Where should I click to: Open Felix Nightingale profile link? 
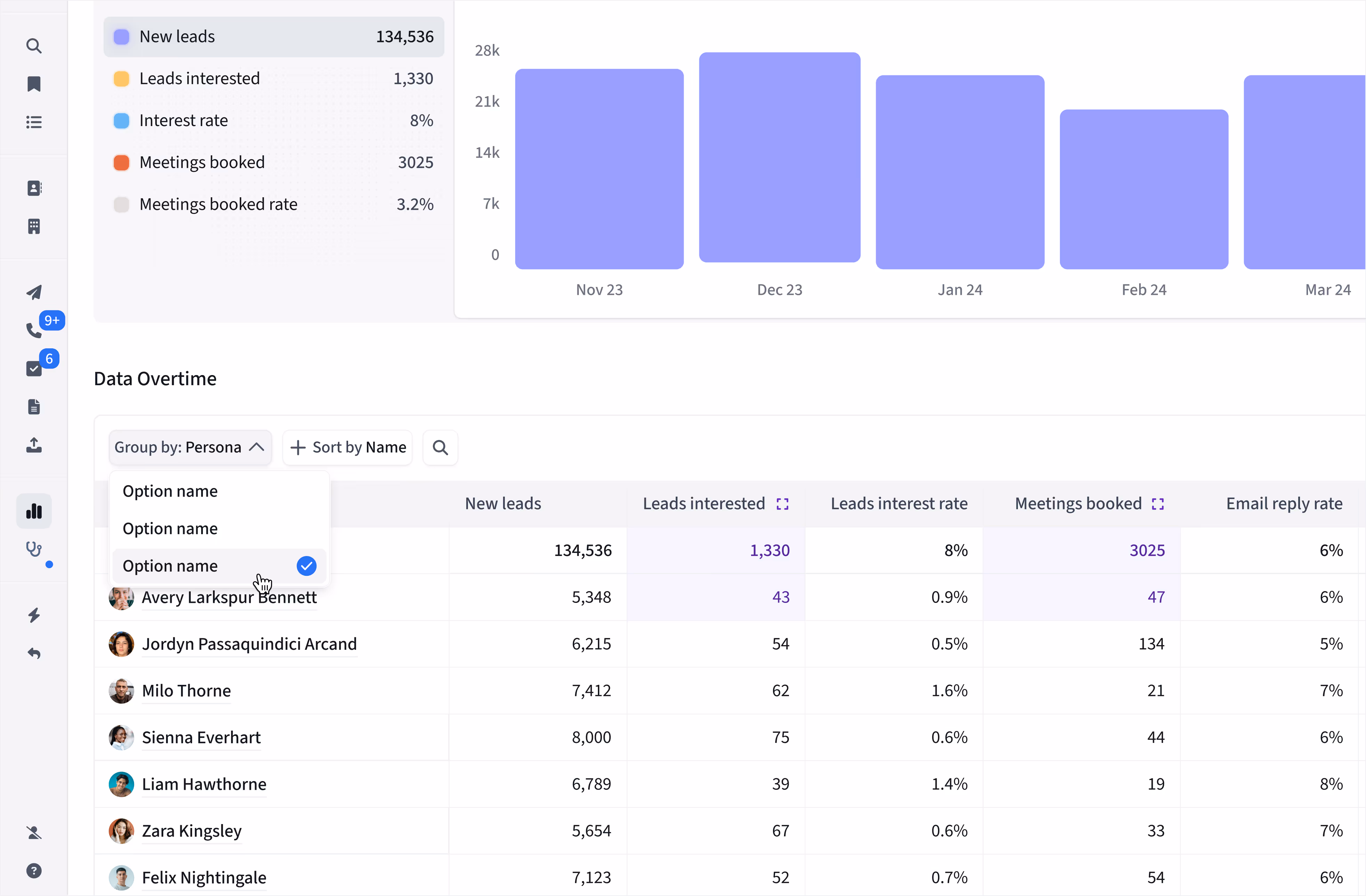(x=204, y=878)
